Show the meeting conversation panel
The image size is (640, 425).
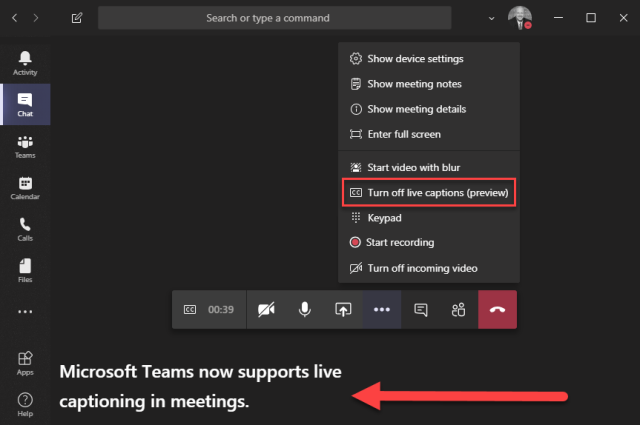(x=420, y=309)
